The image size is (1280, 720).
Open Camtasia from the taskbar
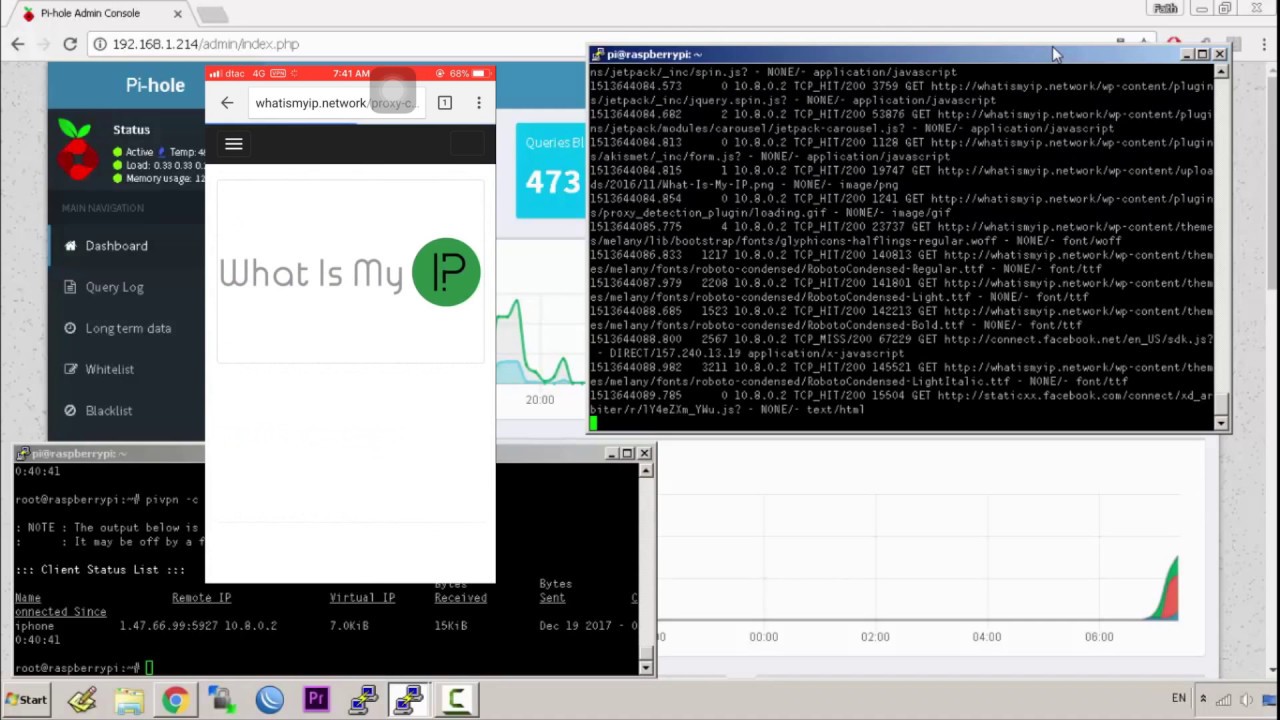pos(456,699)
